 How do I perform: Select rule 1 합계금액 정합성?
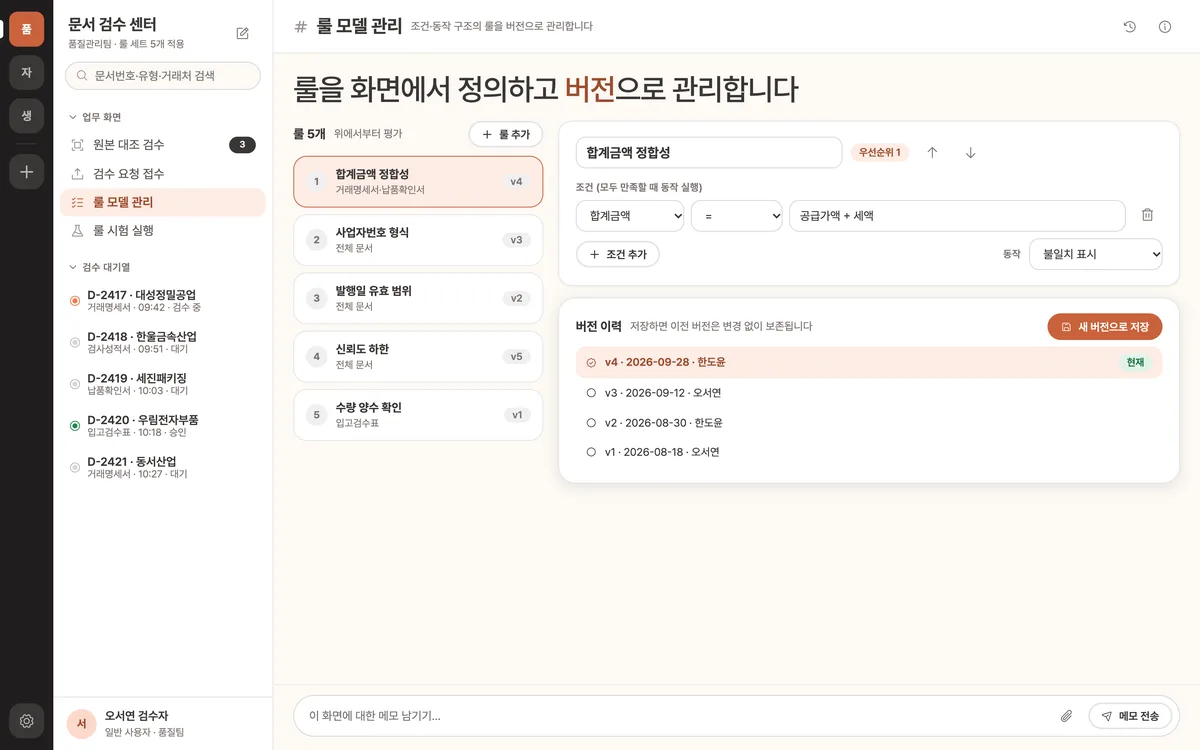[x=418, y=182]
